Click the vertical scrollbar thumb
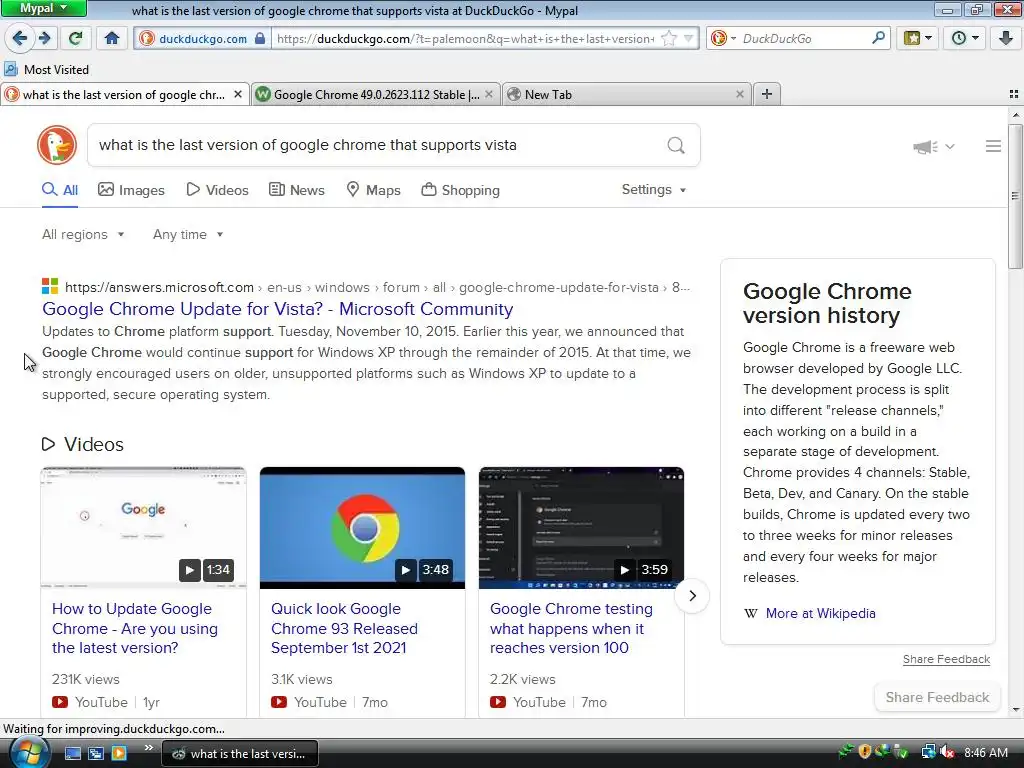 (1015, 195)
